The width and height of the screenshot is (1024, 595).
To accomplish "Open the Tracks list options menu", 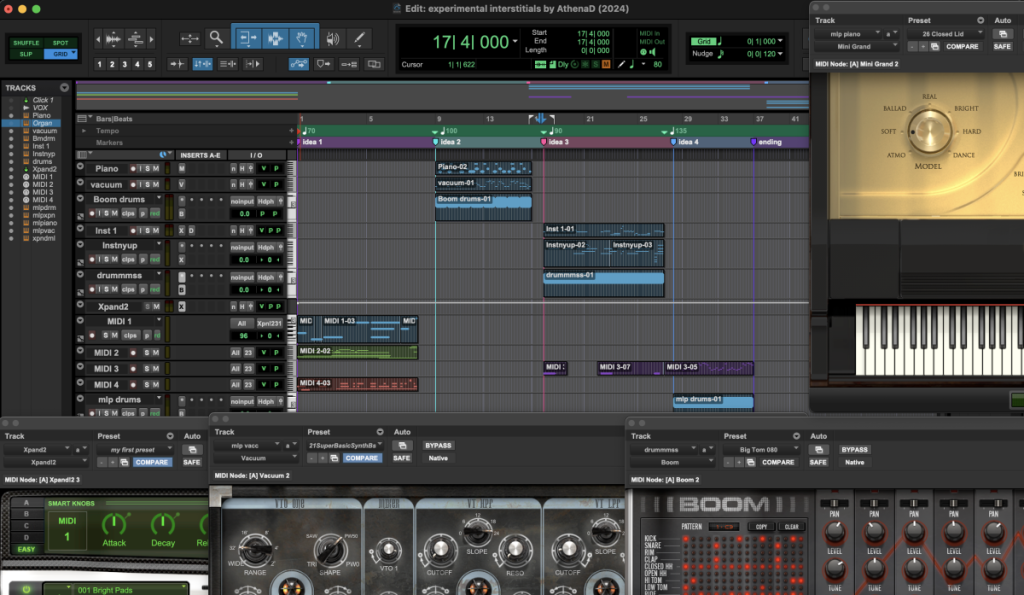I will 65,88.
